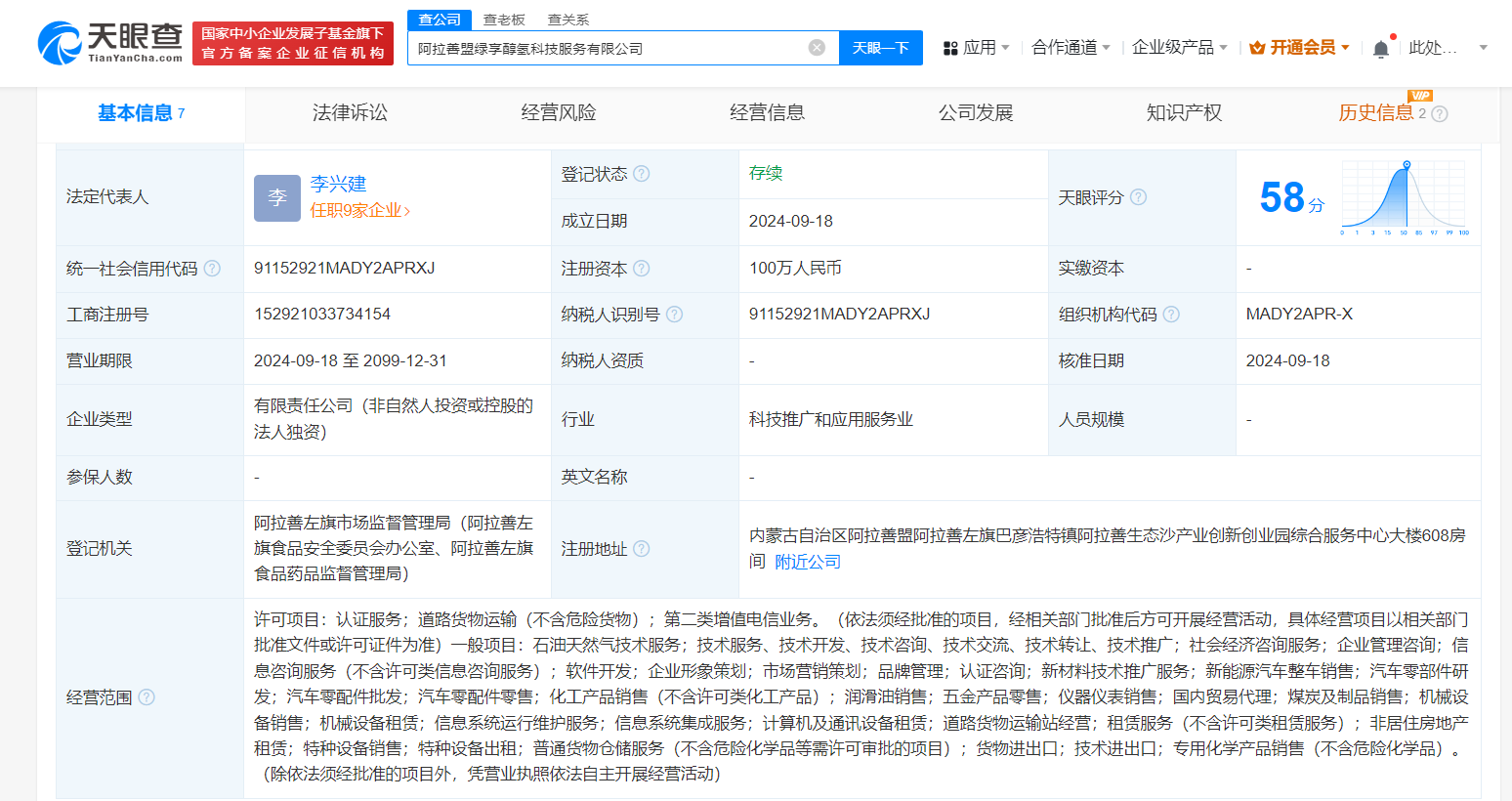Click the score distribution chart marker
Screen dimensions: 1512x801
pyautogui.click(x=1406, y=165)
